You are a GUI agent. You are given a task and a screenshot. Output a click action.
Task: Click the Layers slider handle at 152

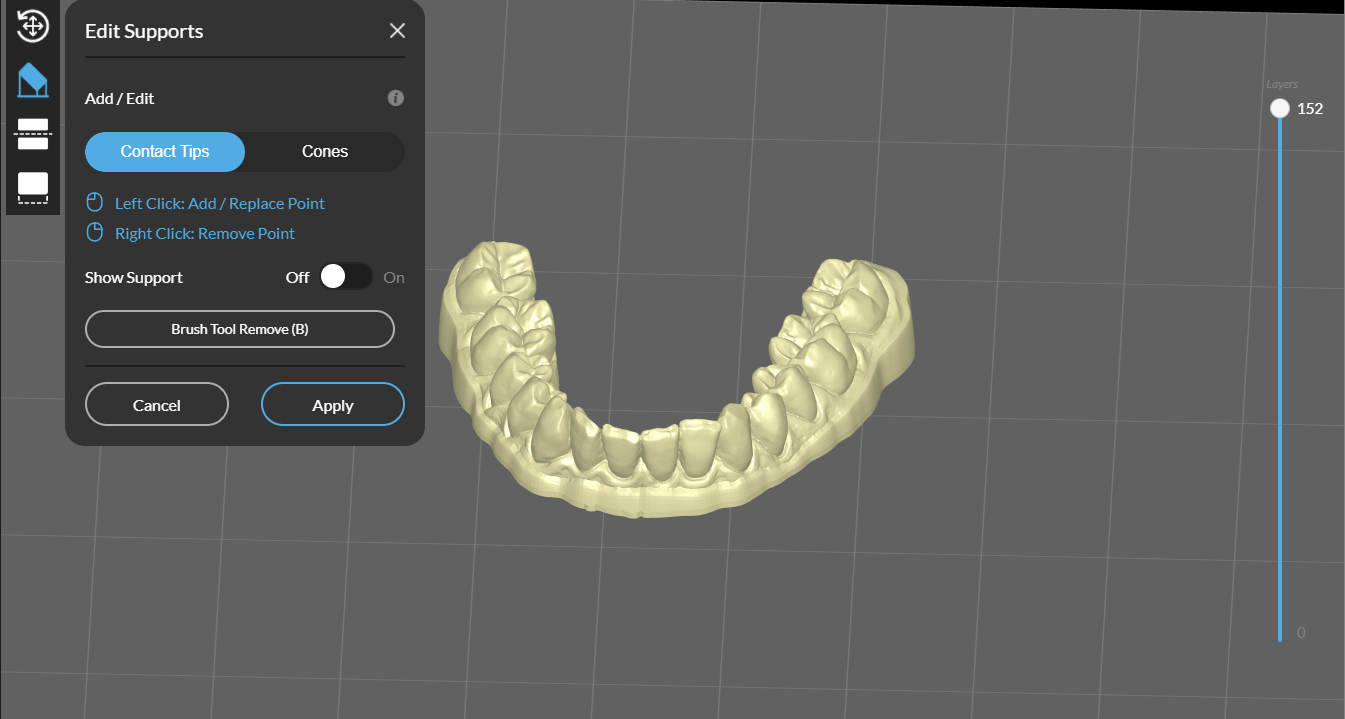tap(1280, 109)
